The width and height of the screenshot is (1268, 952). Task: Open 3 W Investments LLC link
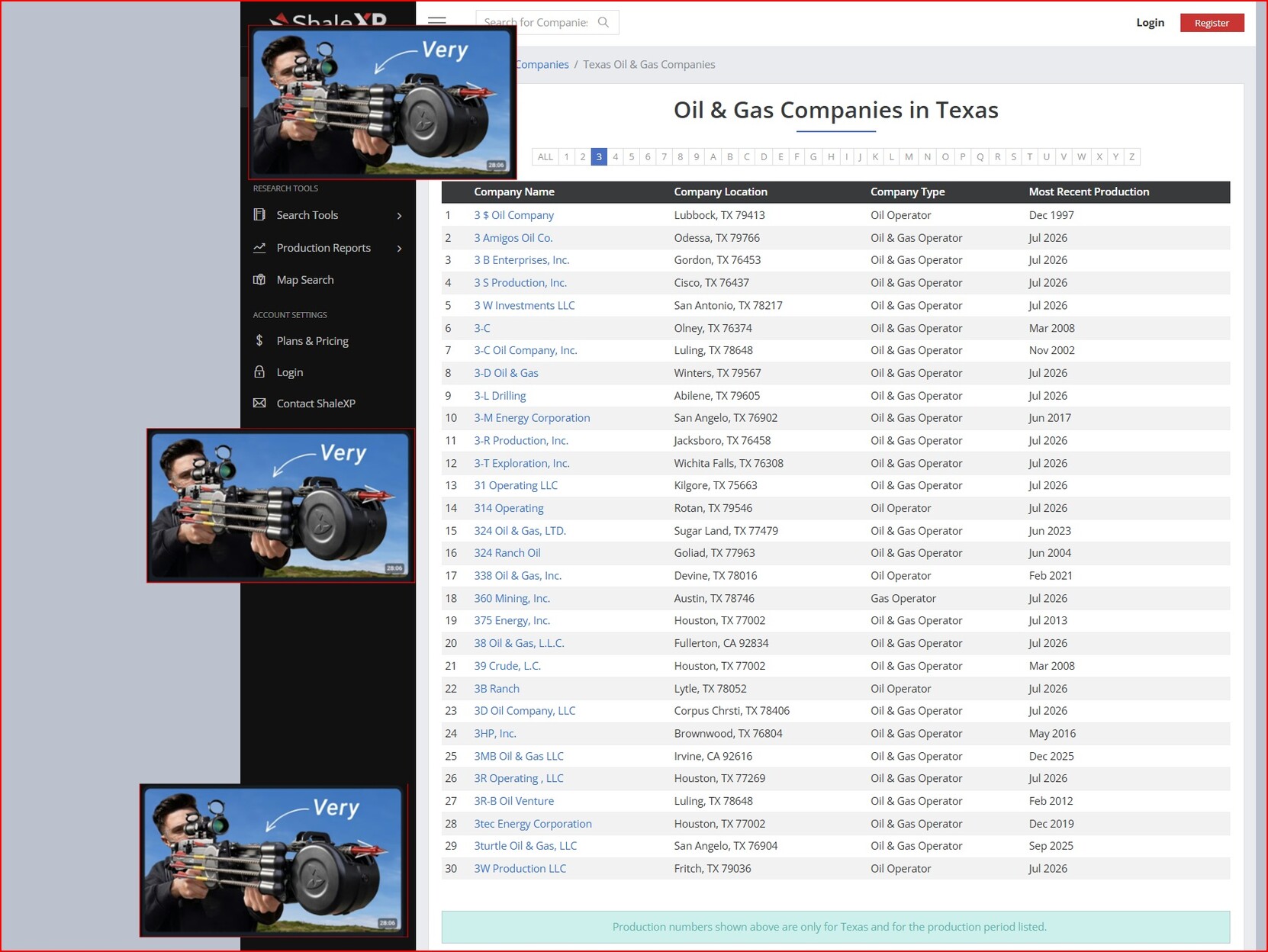click(x=524, y=305)
